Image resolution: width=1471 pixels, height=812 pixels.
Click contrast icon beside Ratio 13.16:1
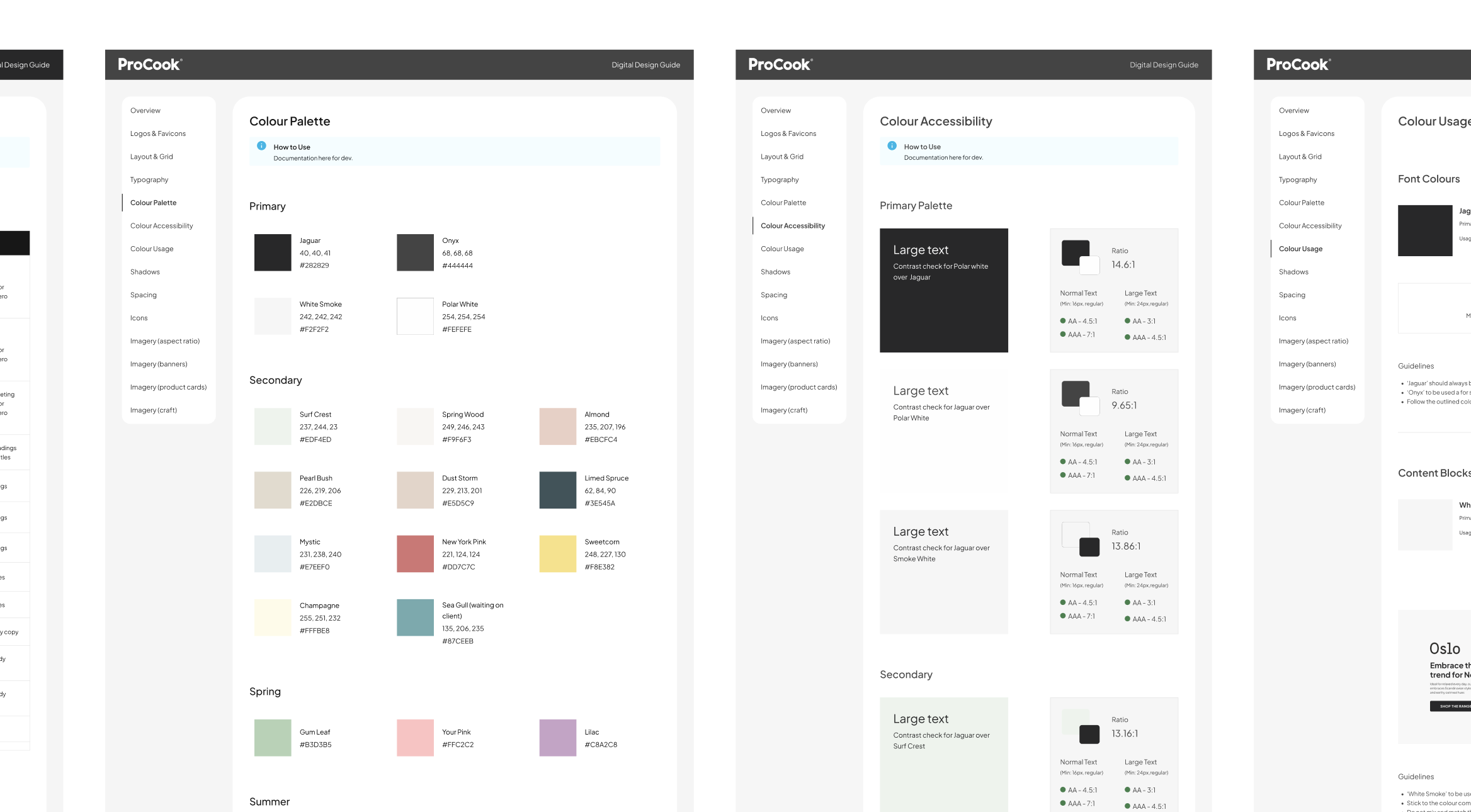click(x=1081, y=726)
